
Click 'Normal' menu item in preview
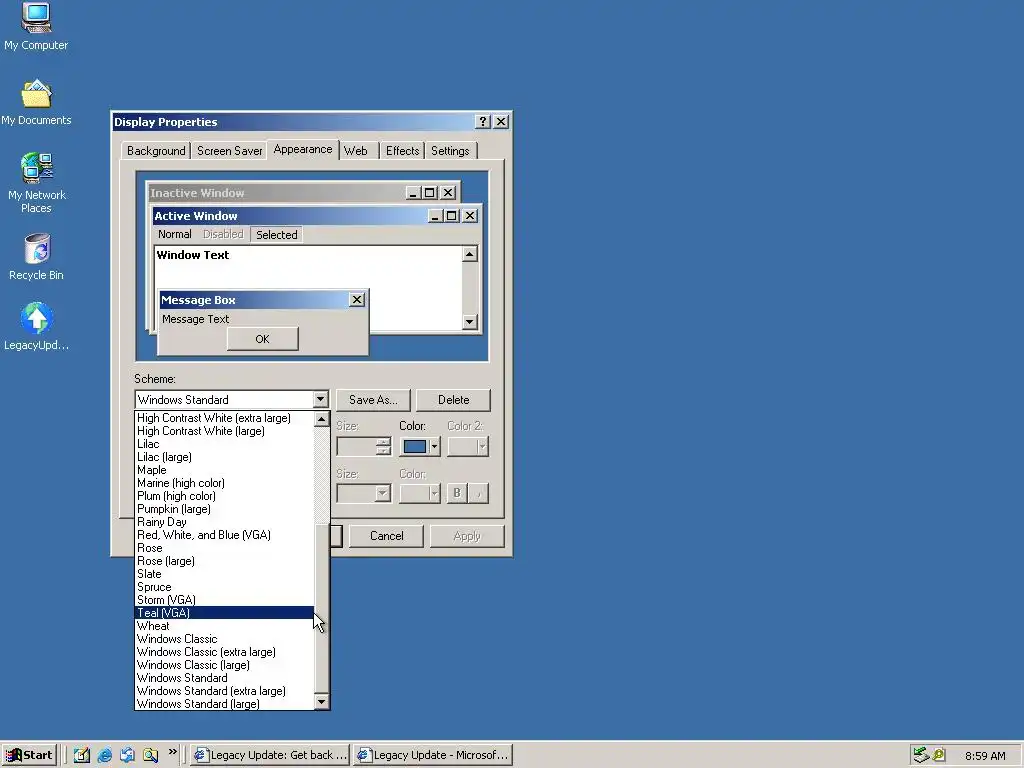174,234
